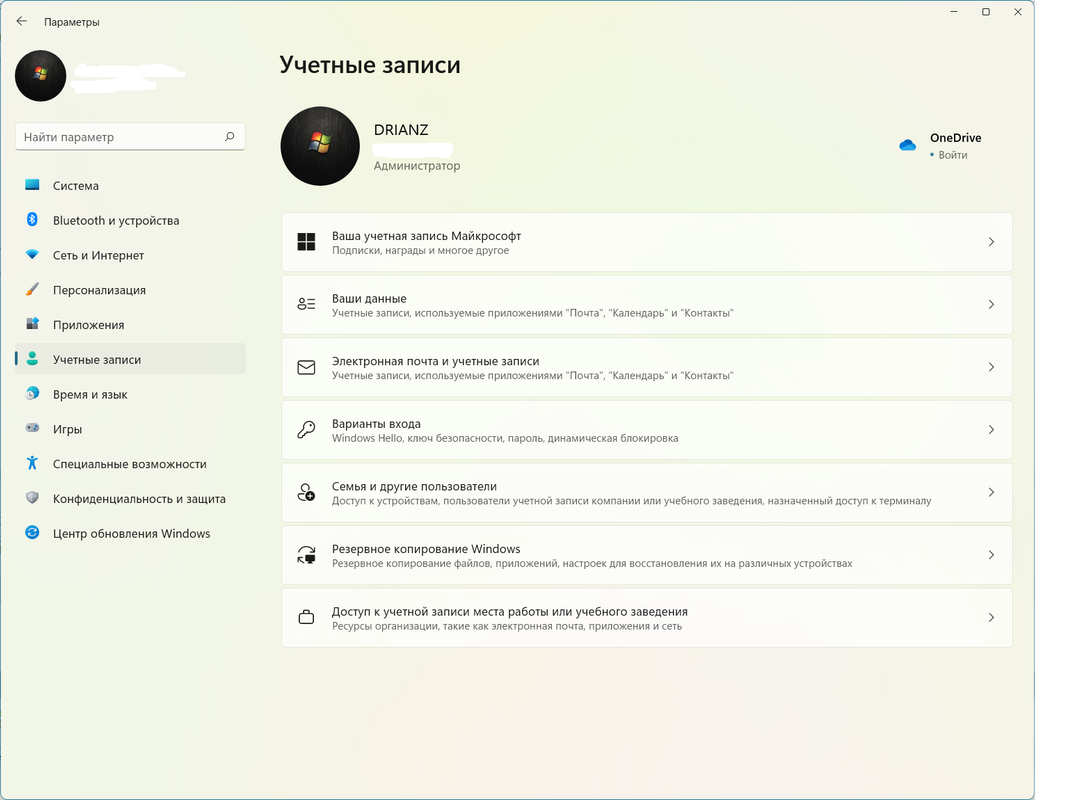
Task: Click the add-person icon for Семья
Action: (x=306, y=492)
